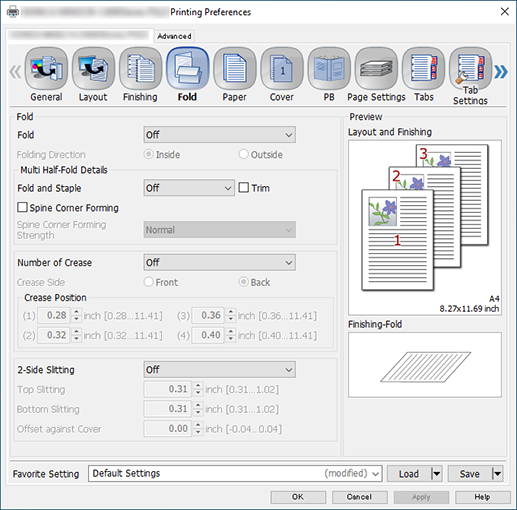517x510 pixels.
Task: Select the Outside folding direction radio
Action: (244, 154)
